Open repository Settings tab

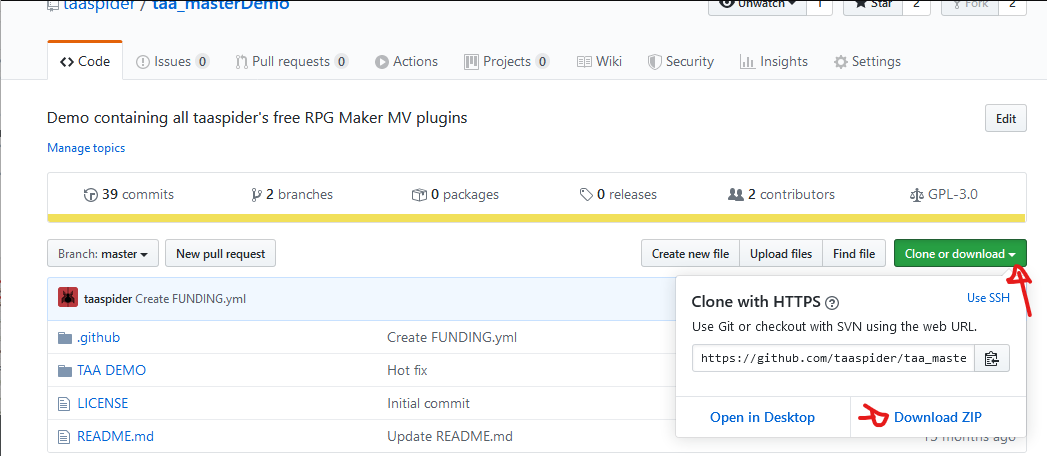[867, 61]
